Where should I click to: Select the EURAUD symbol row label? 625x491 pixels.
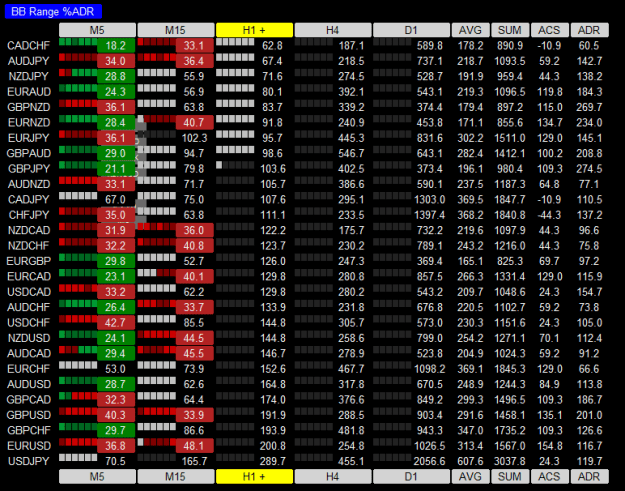pyautogui.click(x=29, y=92)
